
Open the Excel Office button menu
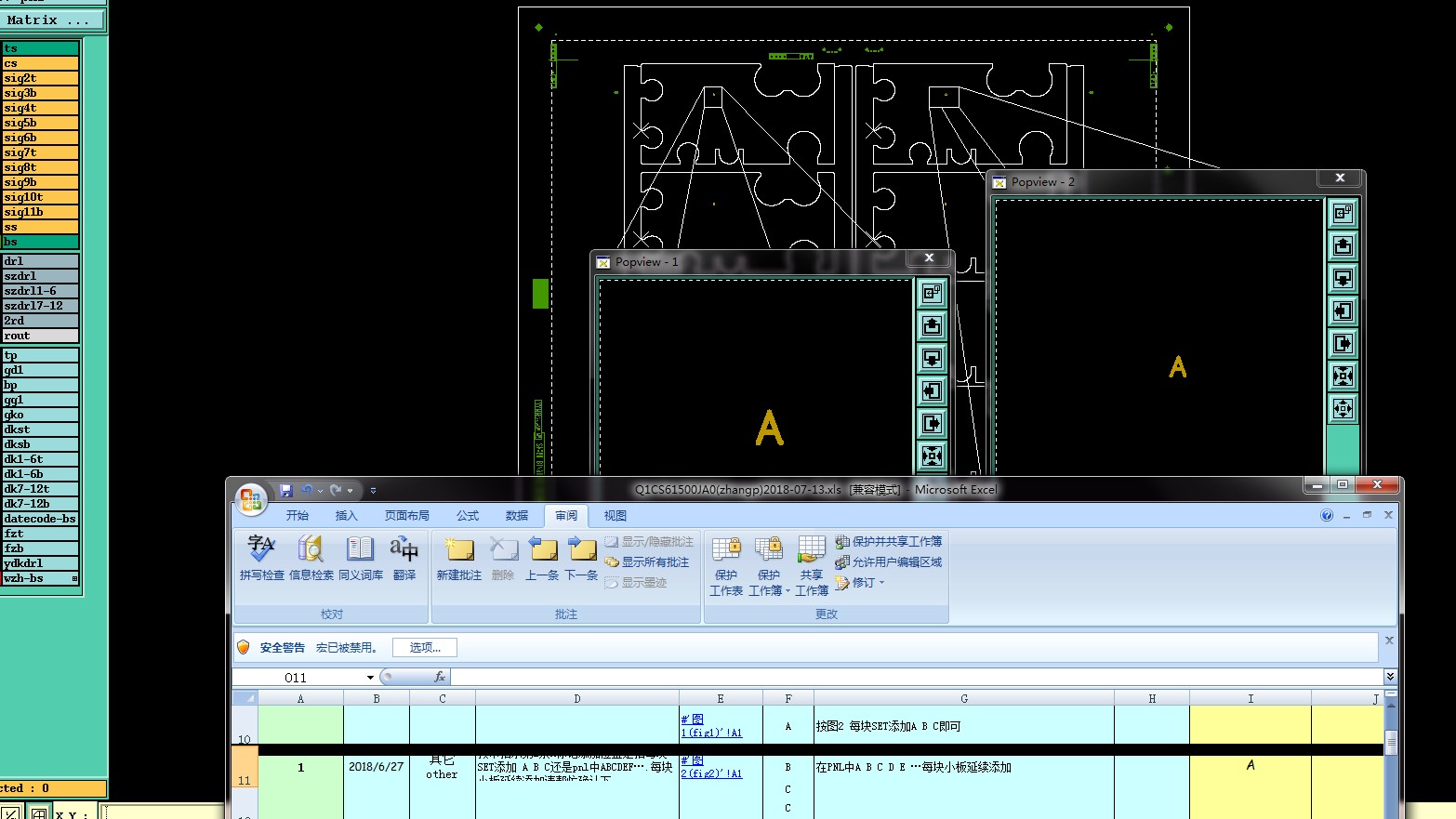click(x=251, y=499)
